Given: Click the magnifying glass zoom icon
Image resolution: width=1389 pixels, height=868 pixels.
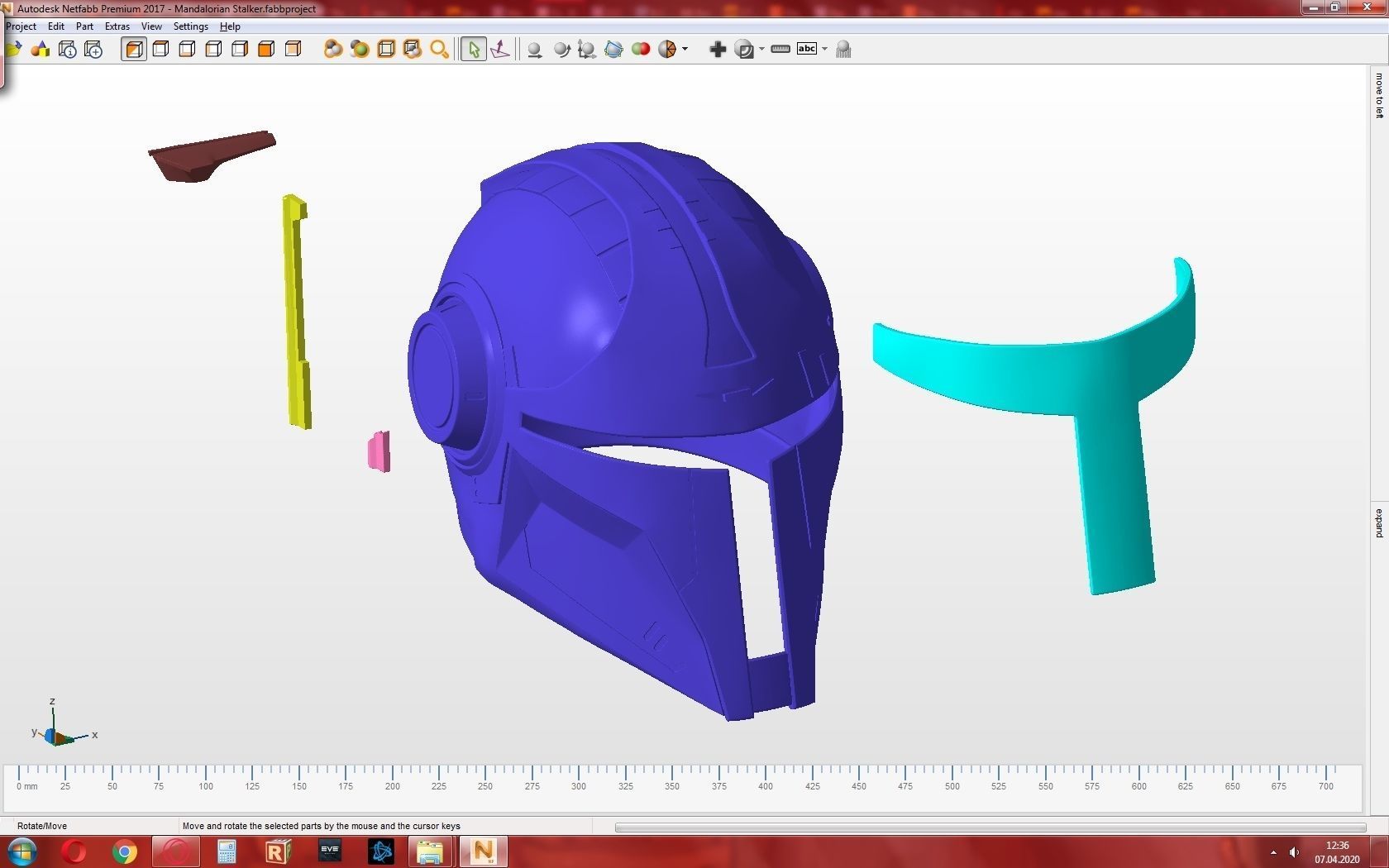Looking at the screenshot, I should (x=439, y=50).
